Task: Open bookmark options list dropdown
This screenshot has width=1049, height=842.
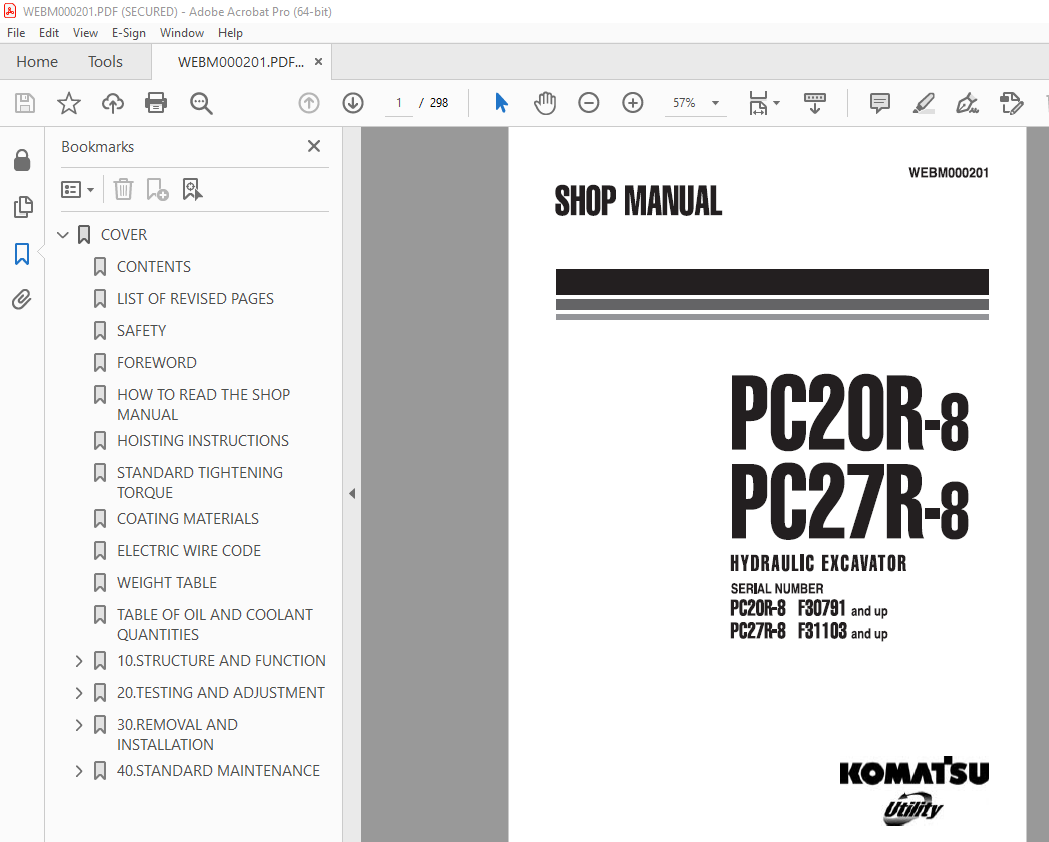Action: point(77,189)
